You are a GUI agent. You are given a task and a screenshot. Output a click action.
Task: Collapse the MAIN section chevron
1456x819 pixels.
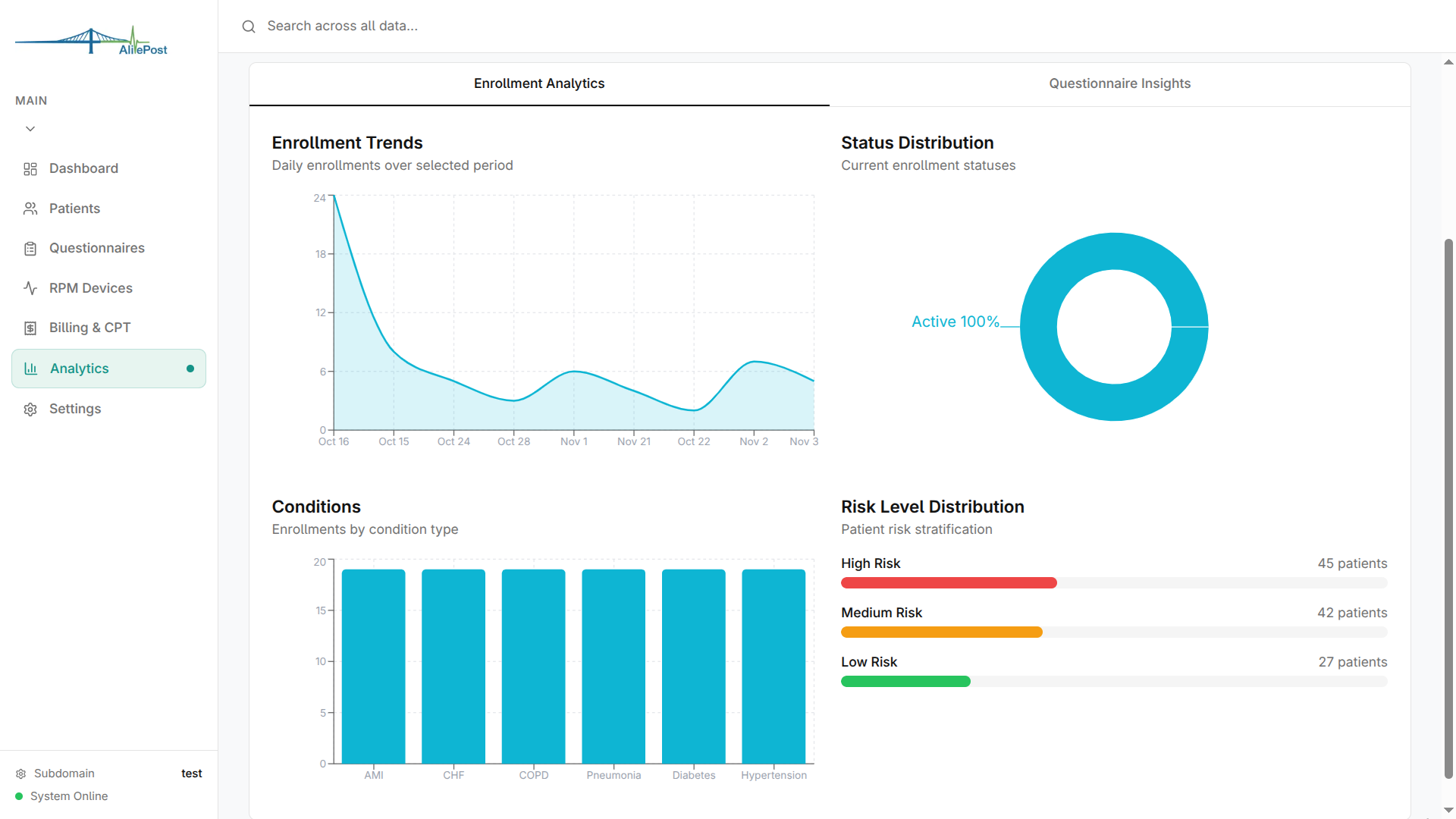30,128
